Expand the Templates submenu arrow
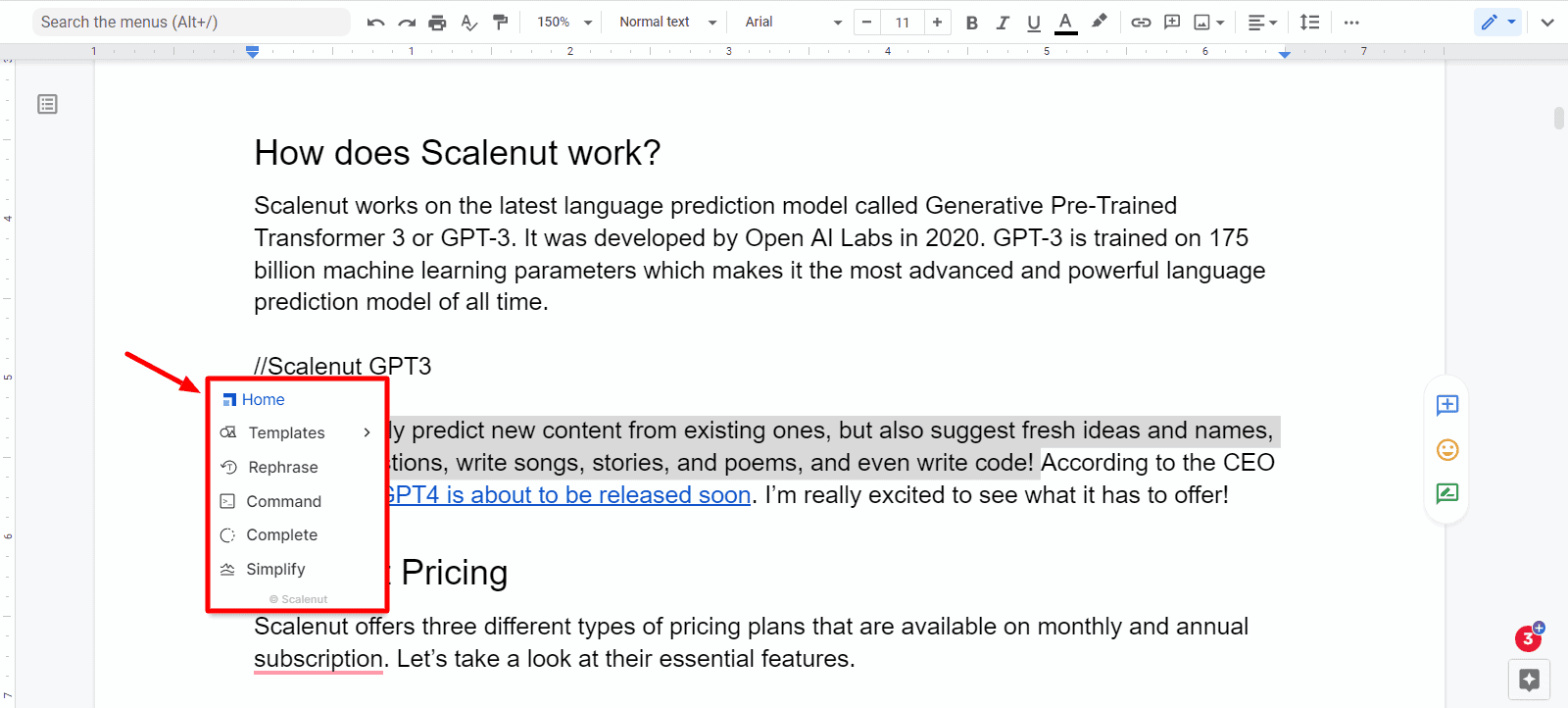Image resolution: width=1568 pixels, height=708 pixels. click(367, 432)
